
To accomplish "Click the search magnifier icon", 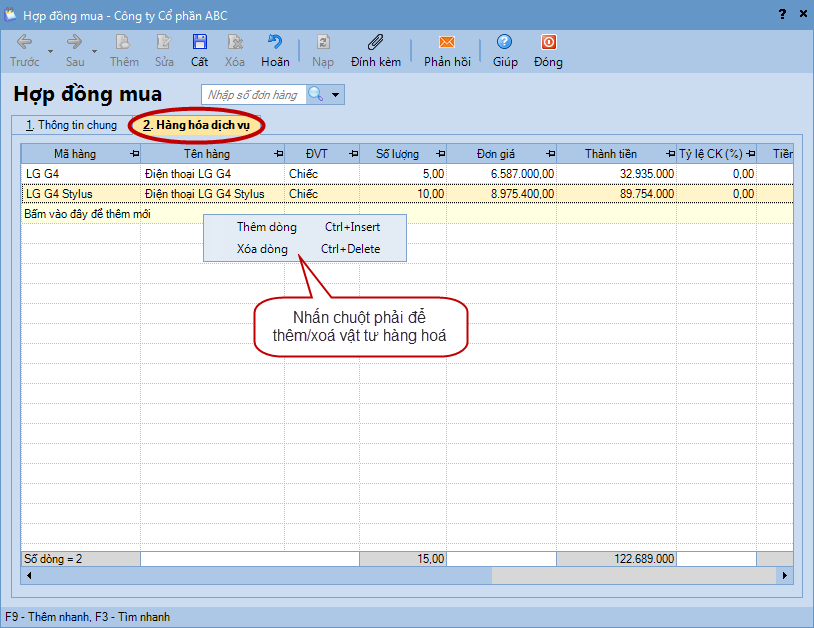I will click(x=315, y=95).
